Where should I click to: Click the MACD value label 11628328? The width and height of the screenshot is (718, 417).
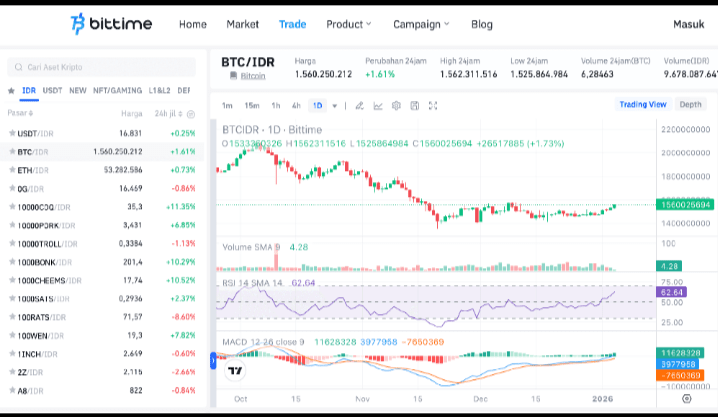click(x=680, y=353)
